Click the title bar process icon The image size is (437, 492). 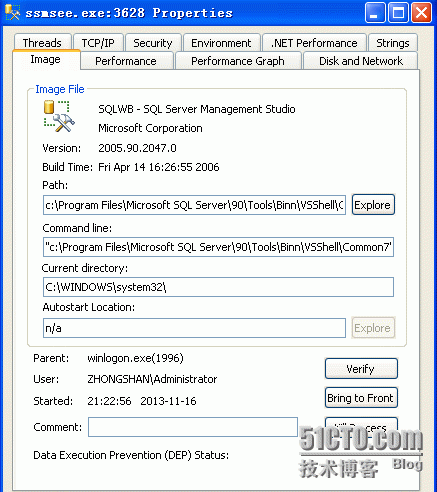pyautogui.click(x=13, y=12)
